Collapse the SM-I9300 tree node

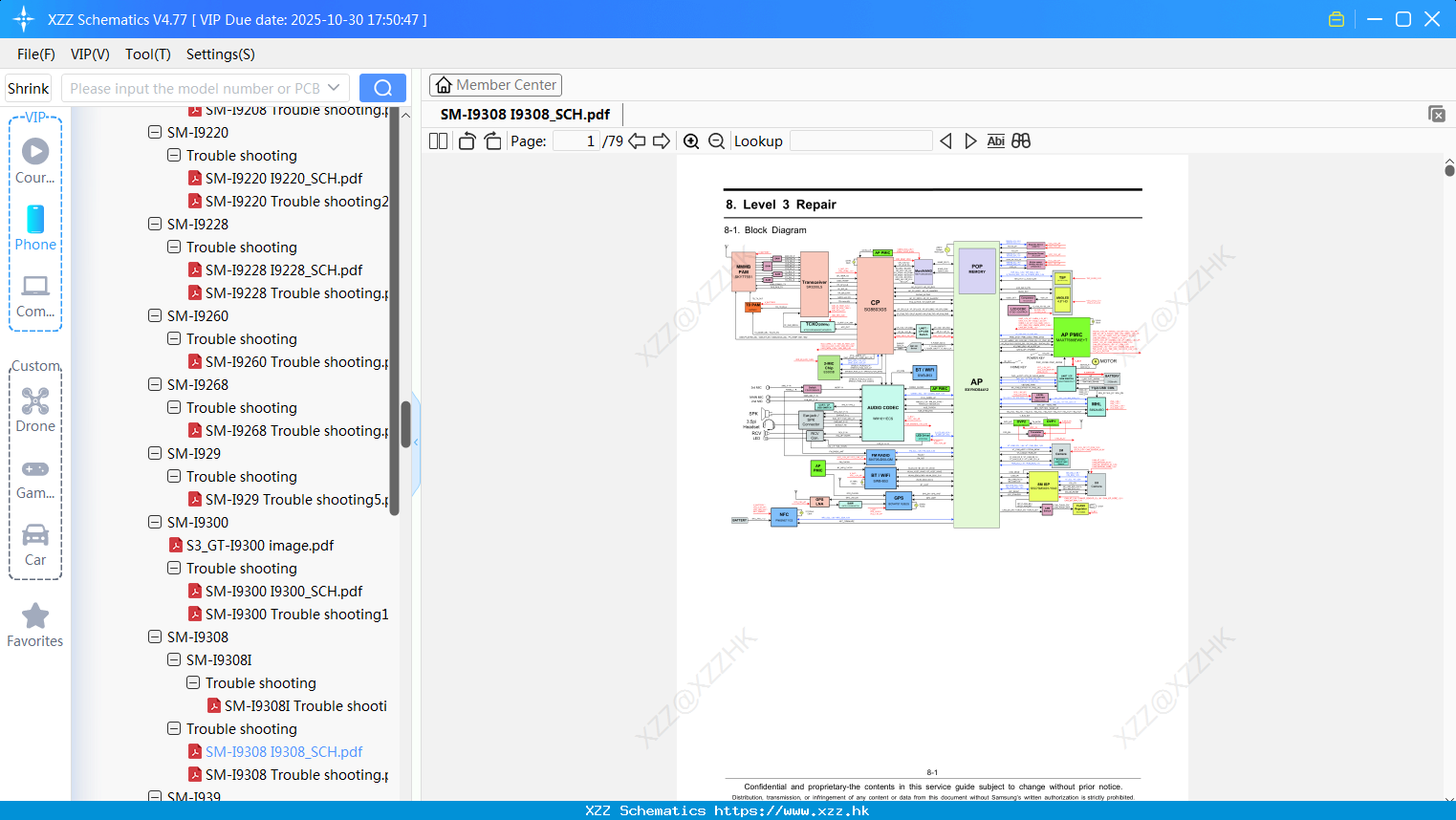pos(155,522)
